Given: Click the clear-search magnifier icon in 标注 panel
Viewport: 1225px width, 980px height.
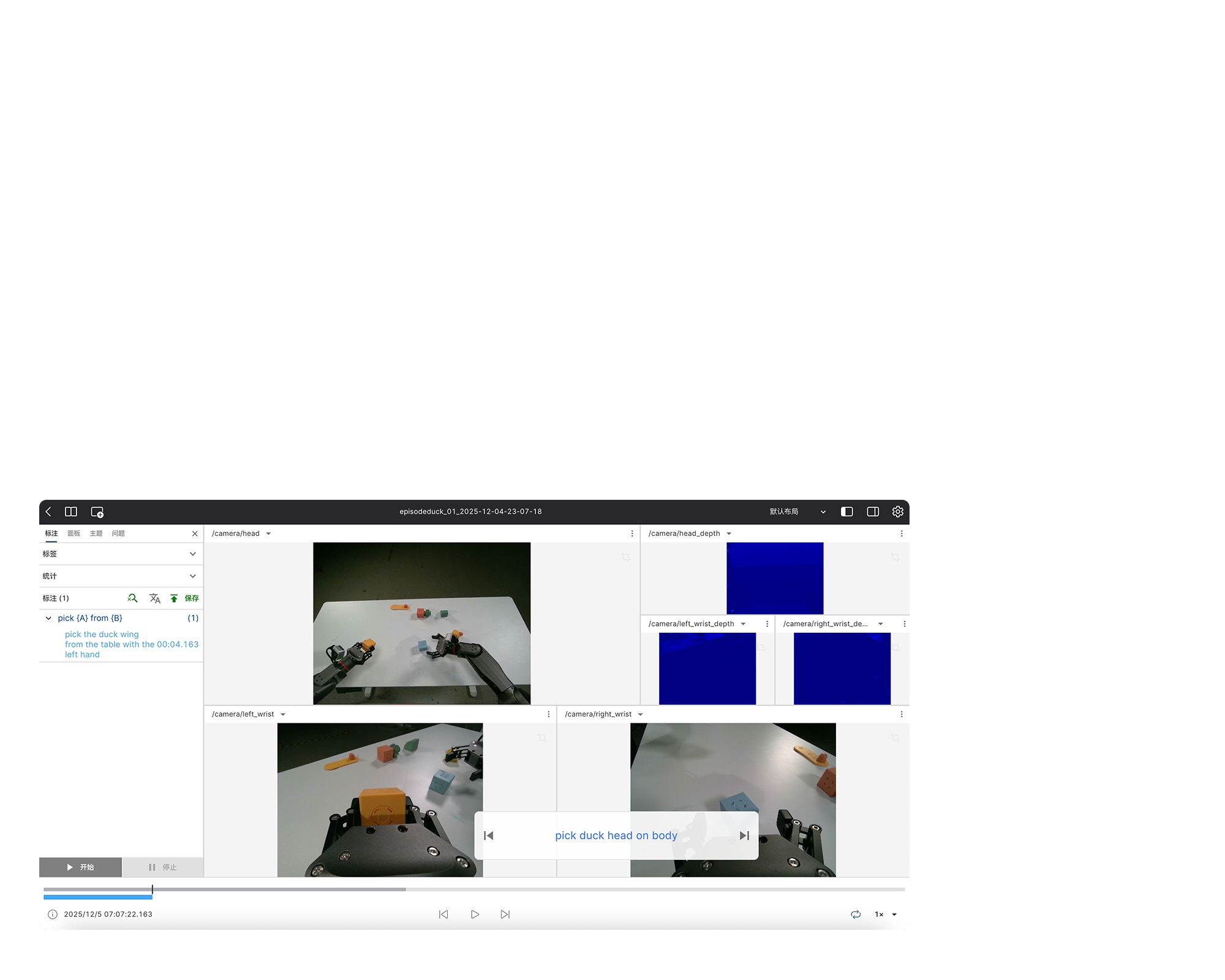Looking at the screenshot, I should coord(132,598).
